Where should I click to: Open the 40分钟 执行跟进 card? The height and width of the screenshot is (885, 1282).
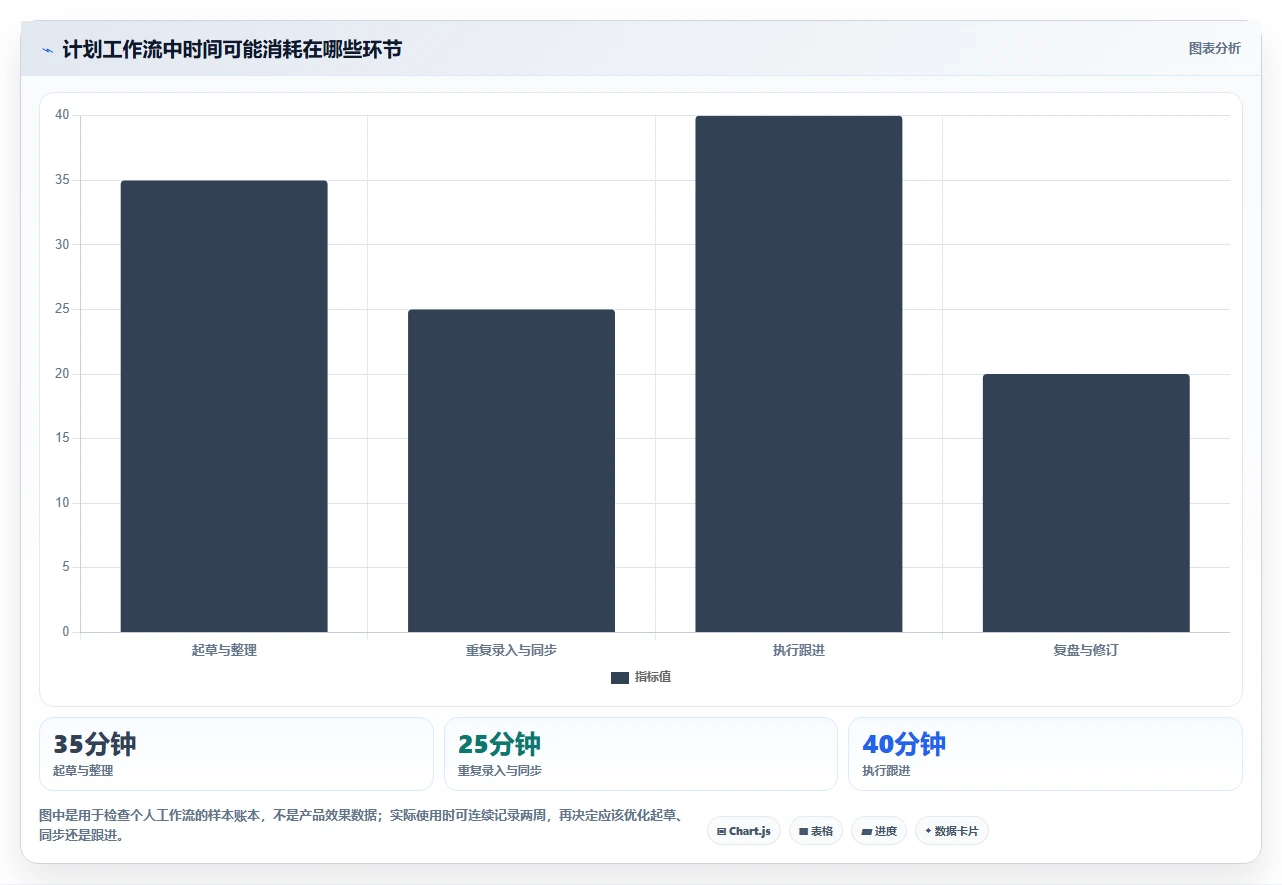point(1045,754)
